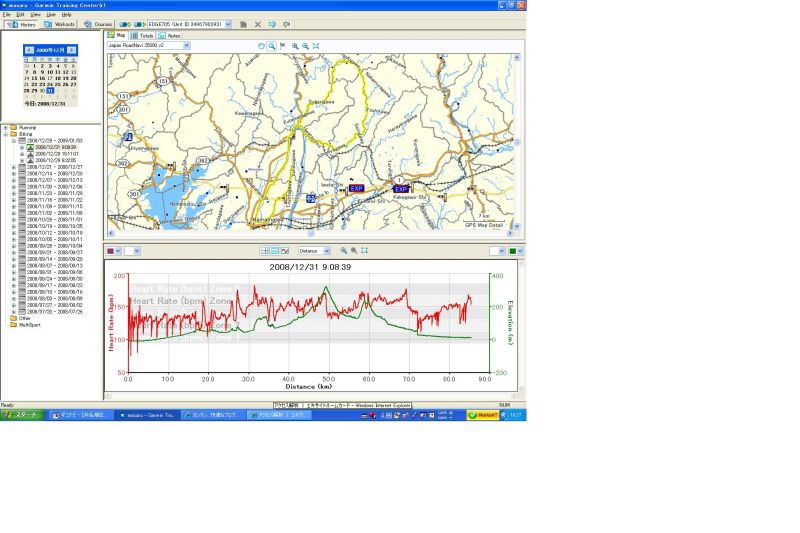
Task: Zoom in on the map
Action: (x=295, y=46)
